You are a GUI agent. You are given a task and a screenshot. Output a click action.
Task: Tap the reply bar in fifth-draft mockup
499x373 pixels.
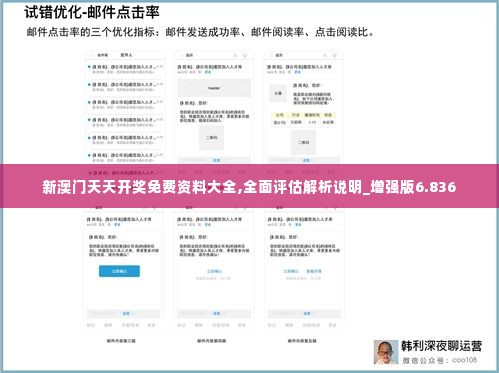pos(304,313)
